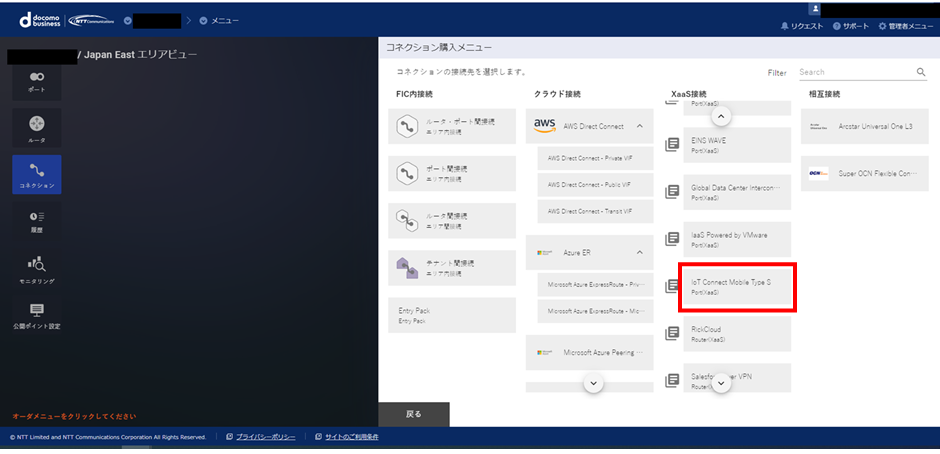
Task: Click the ポート間接続 hexagon icon
Action: (407, 173)
